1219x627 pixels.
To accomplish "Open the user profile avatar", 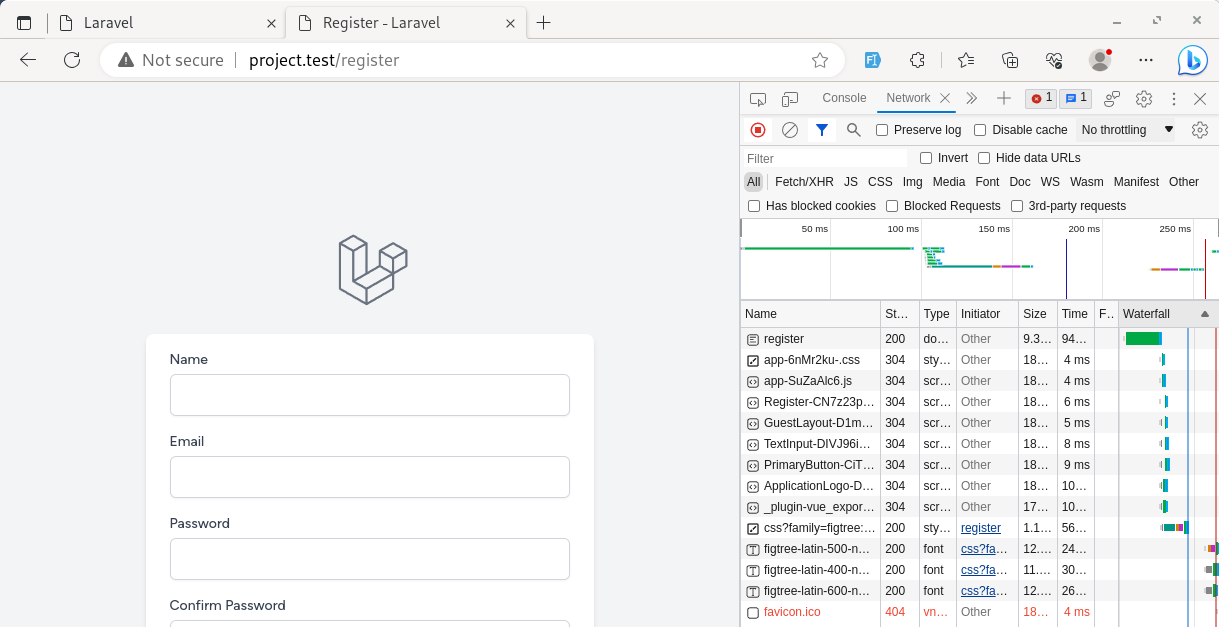I will click(x=1100, y=60).
